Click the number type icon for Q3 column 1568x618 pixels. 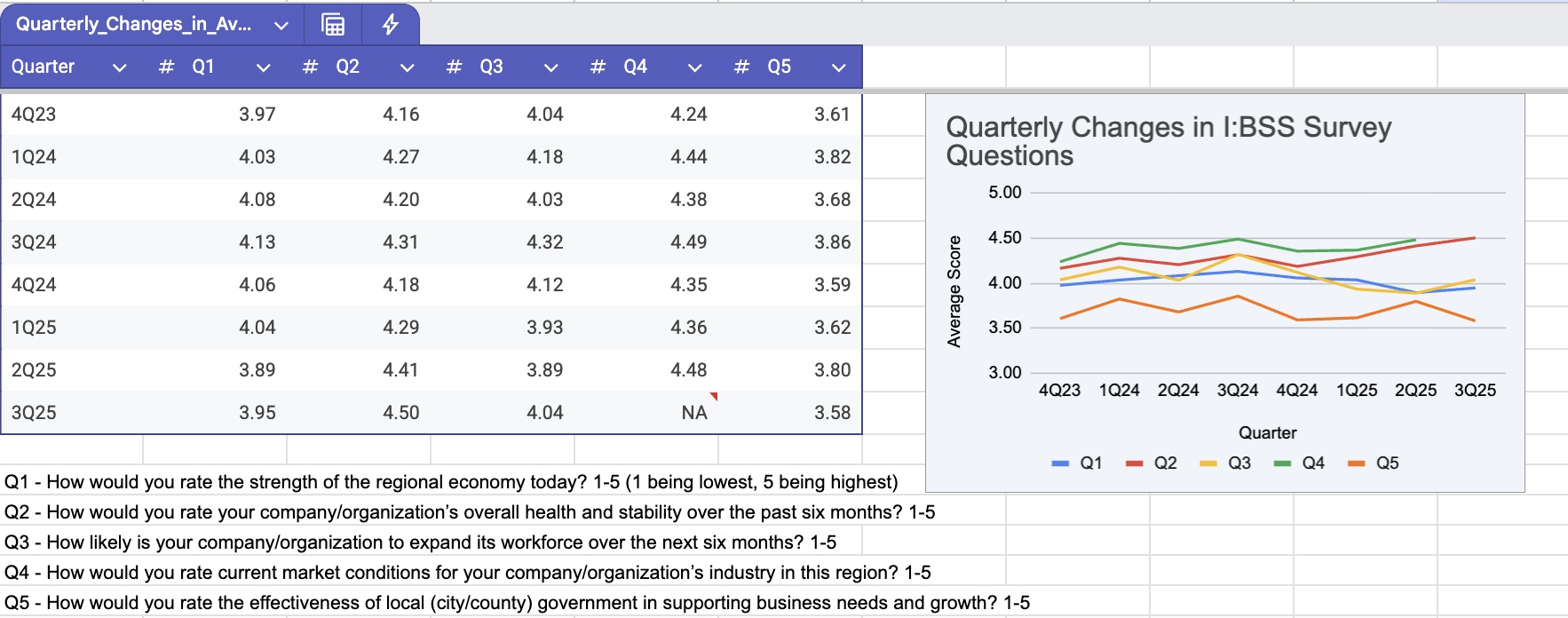pos(454,67)
